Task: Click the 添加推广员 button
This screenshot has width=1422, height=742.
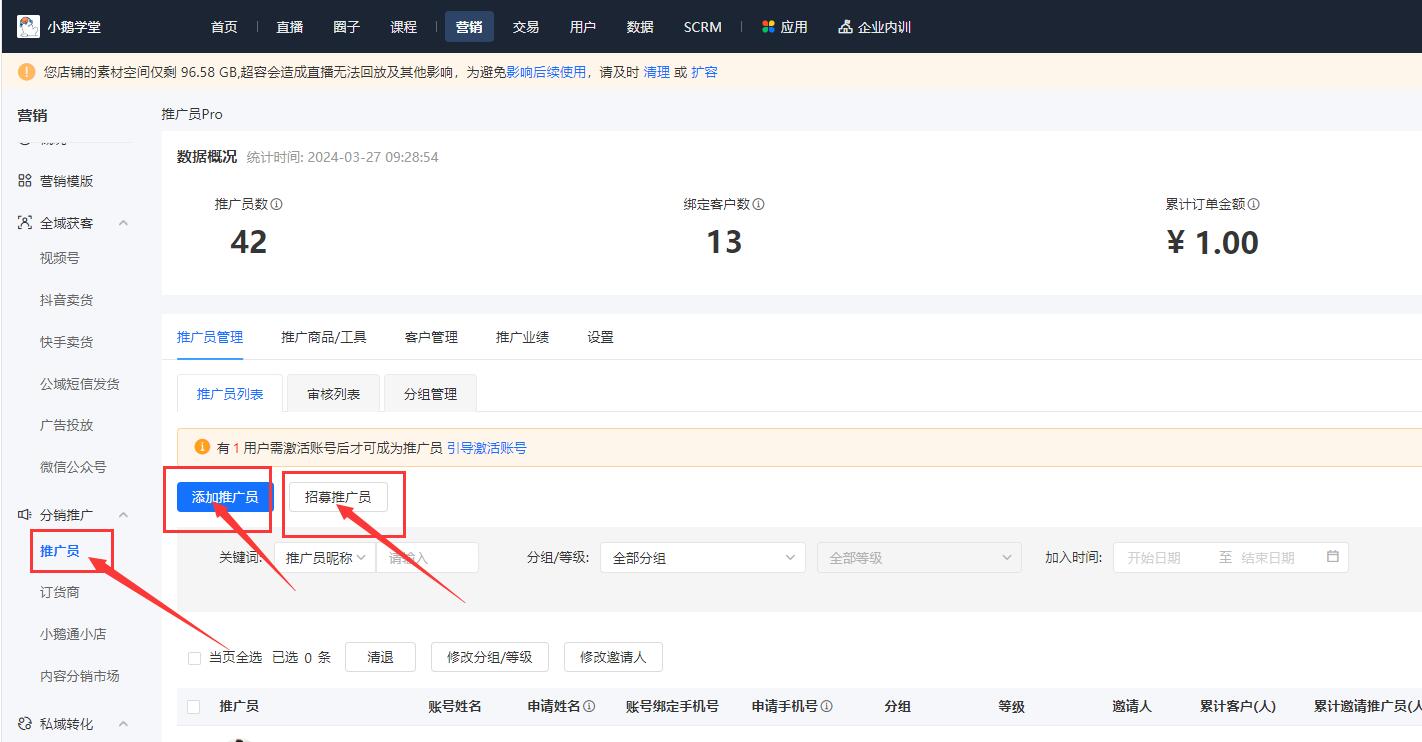Action: click(x=225, y=497)
